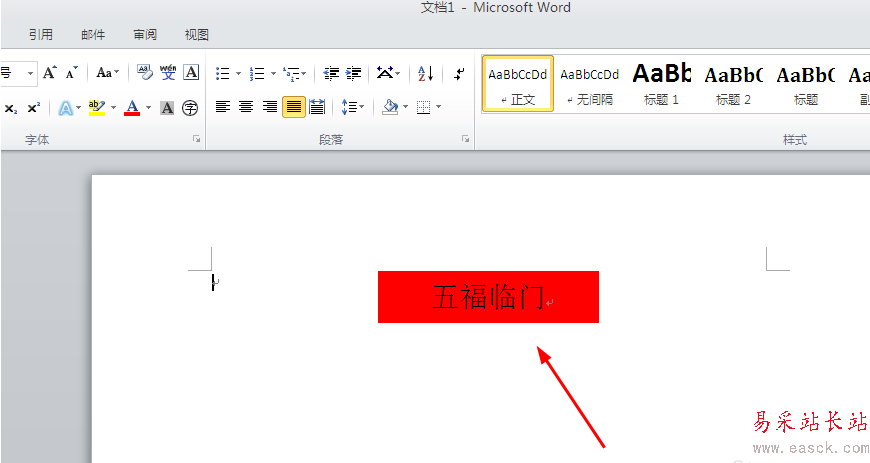Click the red 五福临门 text box
This screenshot has height=463, width=870.
coord(488,297)
